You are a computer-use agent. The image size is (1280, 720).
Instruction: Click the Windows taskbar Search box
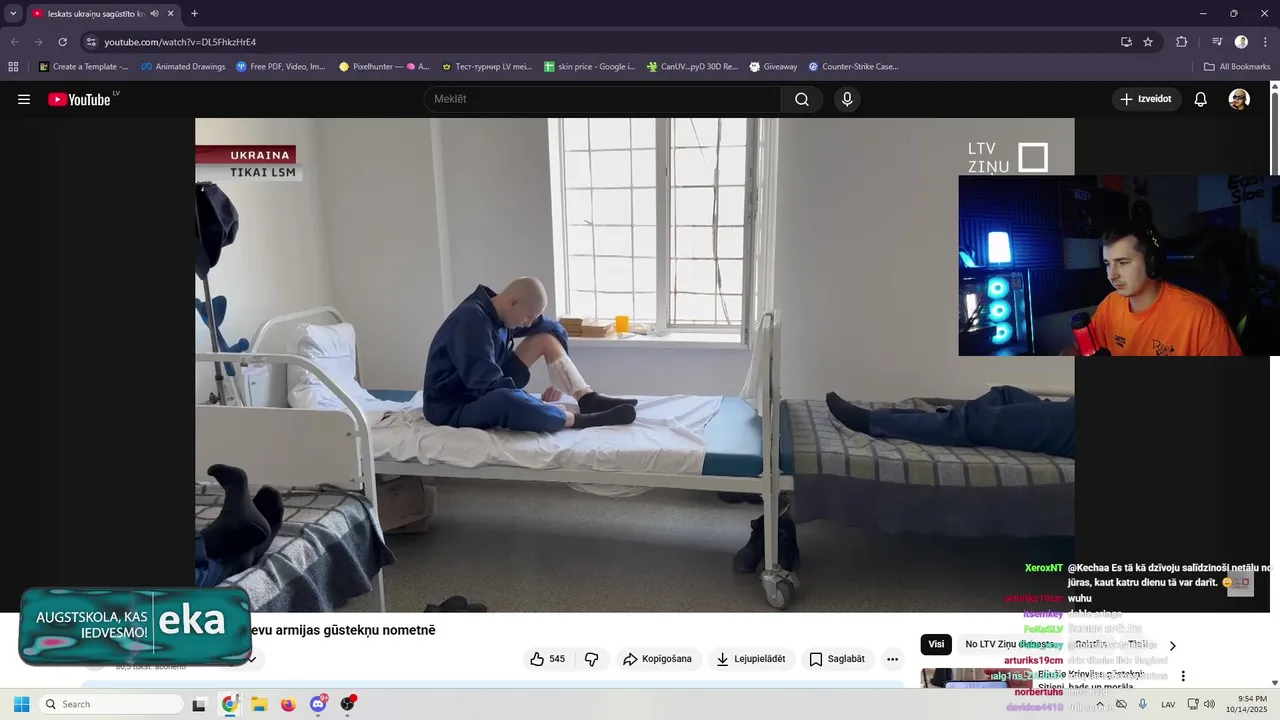pos(111,704)
